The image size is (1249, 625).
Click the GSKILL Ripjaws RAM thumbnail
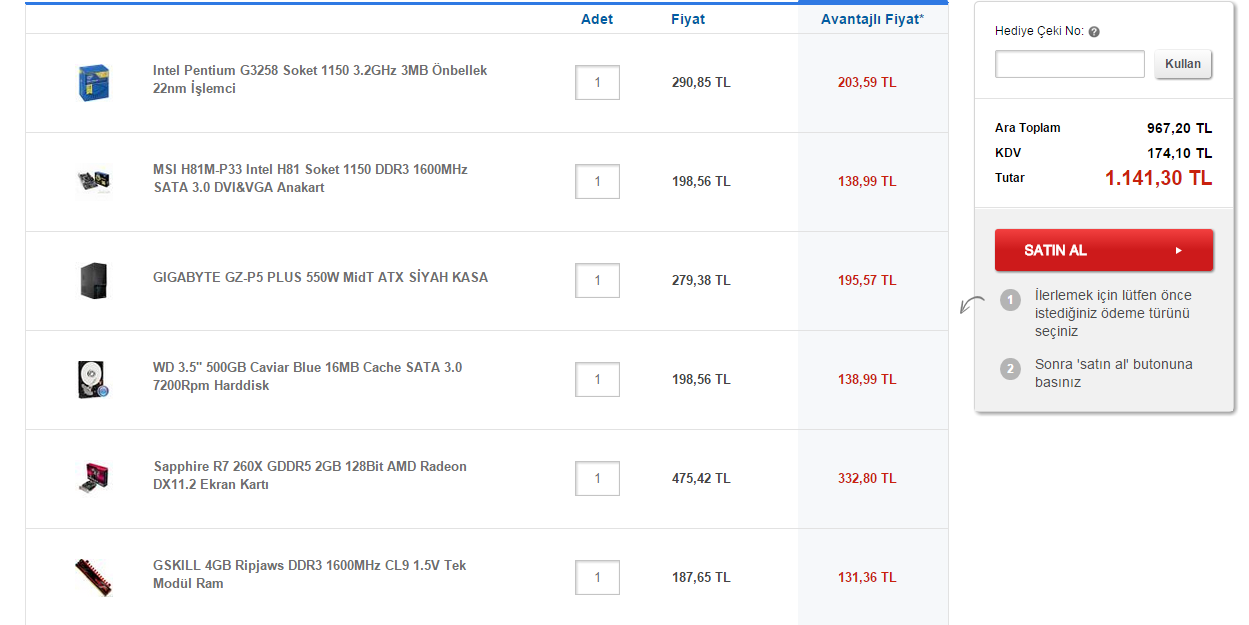pyautogui.click(x=93, y=577)
